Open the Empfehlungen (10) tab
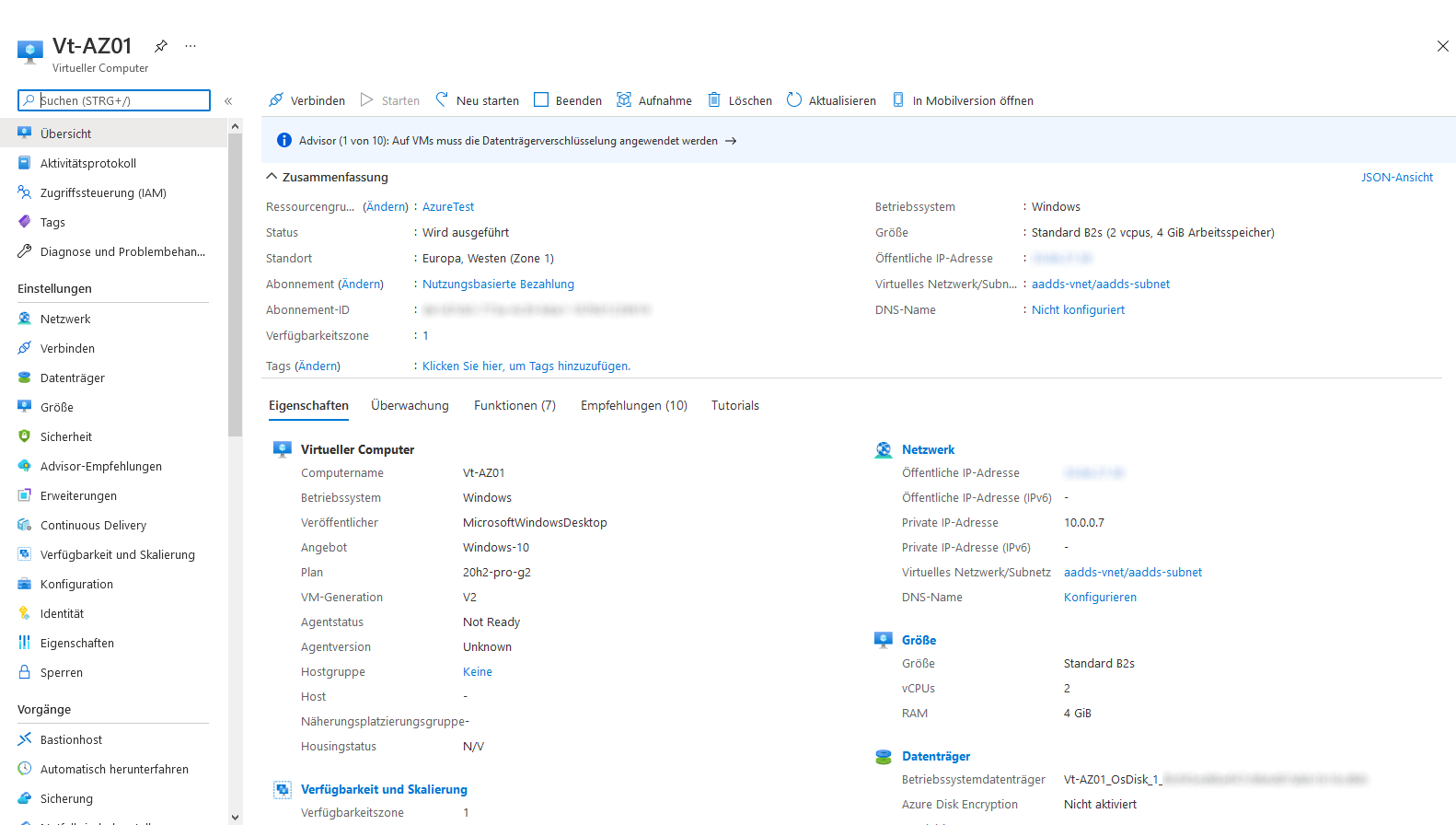Viewport: 1456px width, 825px height. point(634,406)
